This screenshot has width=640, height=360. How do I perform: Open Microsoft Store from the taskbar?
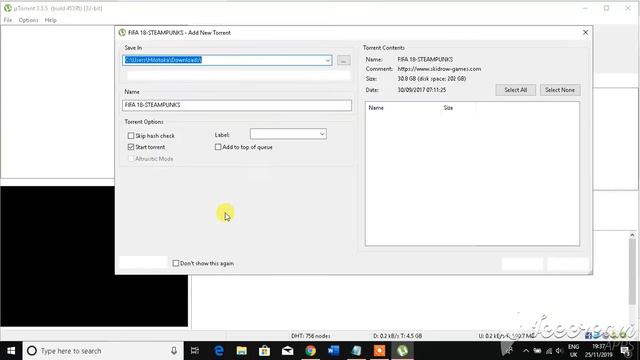264,351
